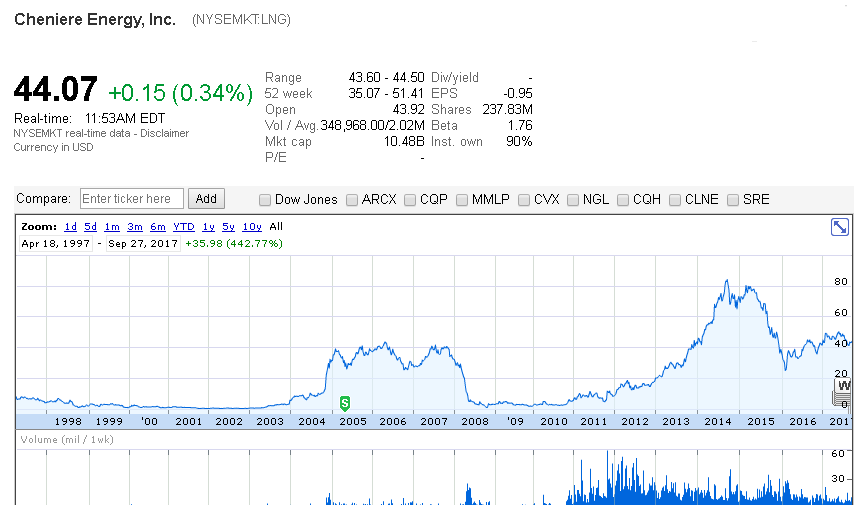Open the Disclaimer link
857x505 pixels.
[165, 133]
